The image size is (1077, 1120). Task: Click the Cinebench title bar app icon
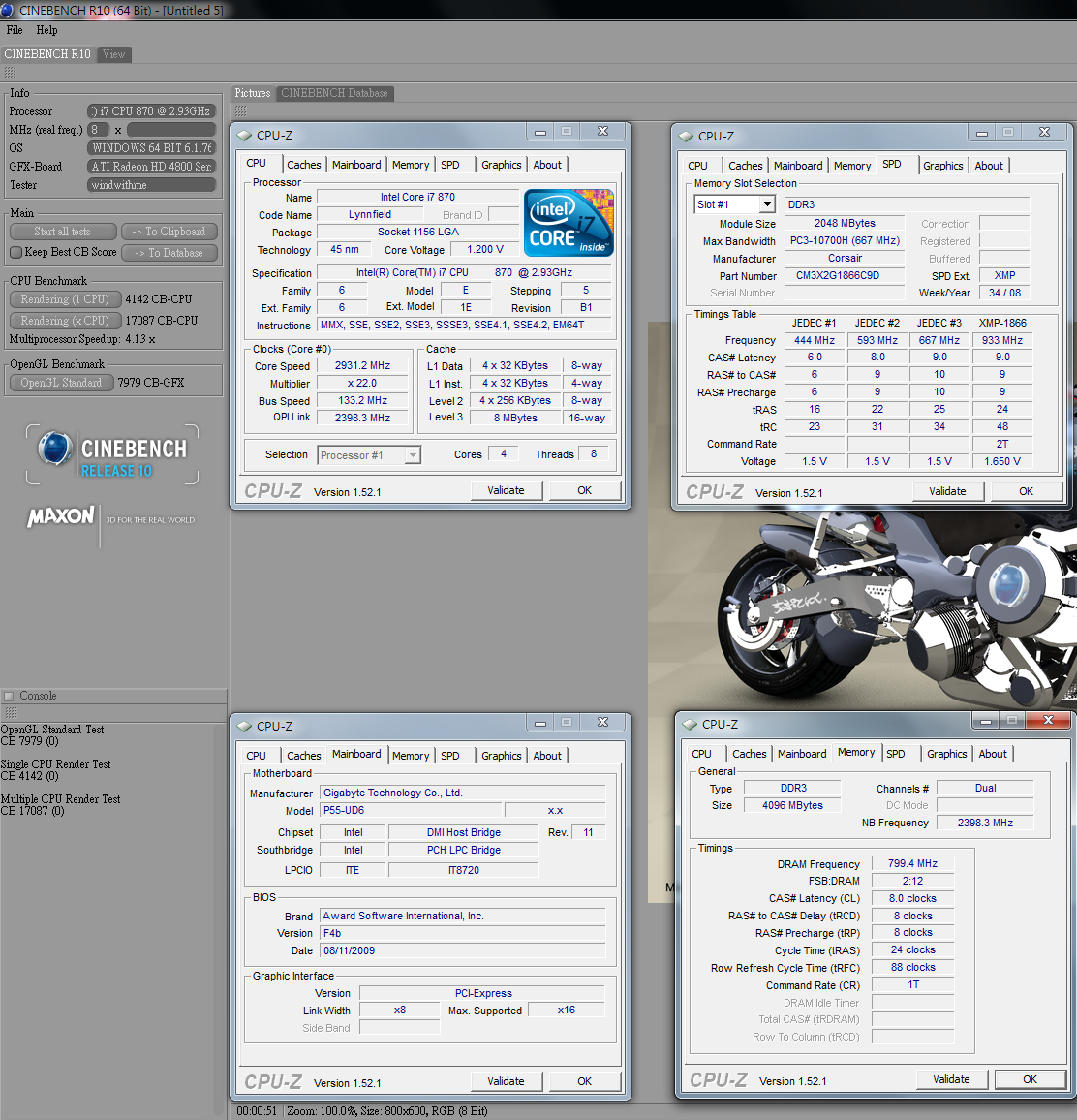9,10
